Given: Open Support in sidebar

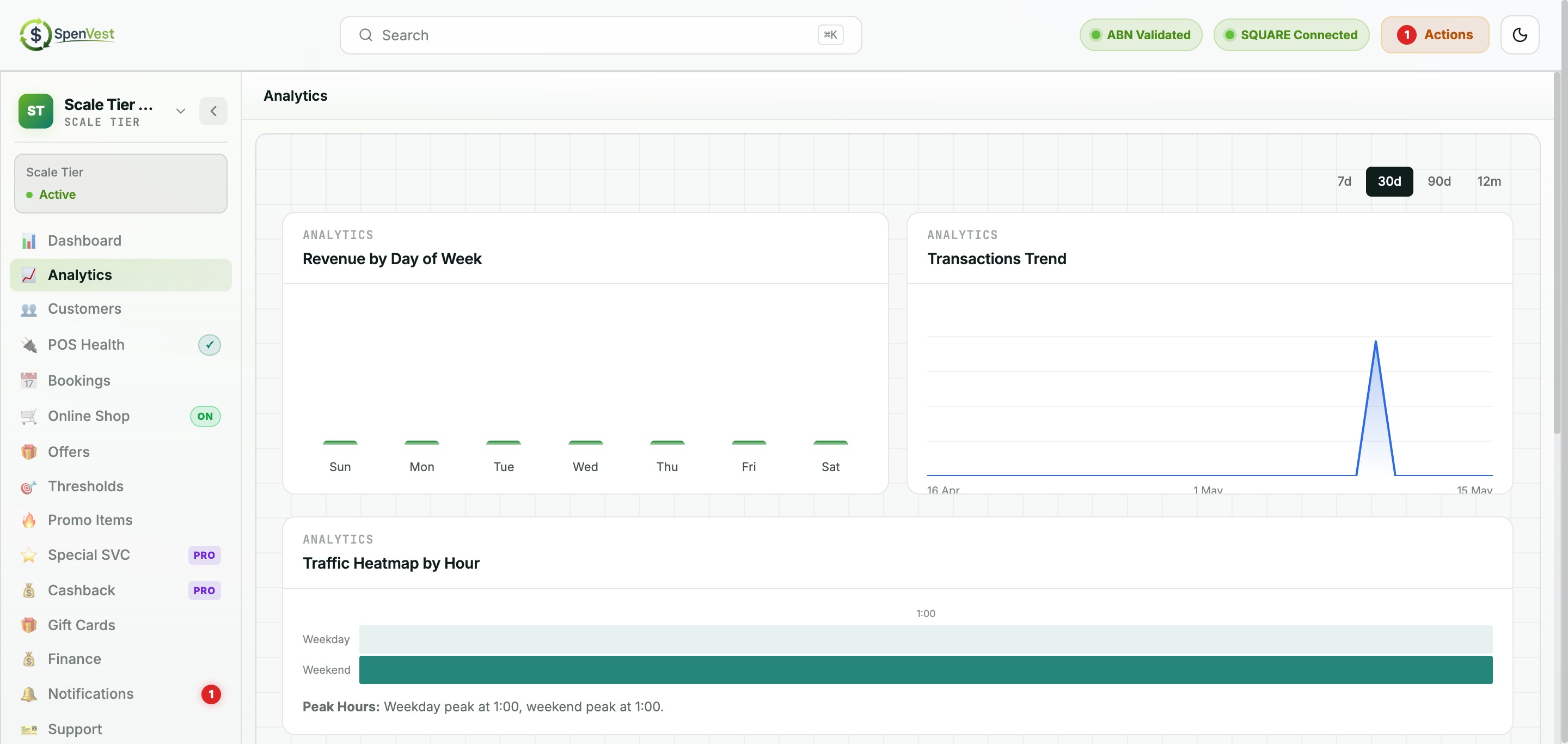Looking at the screenshot, I should 120,729.
